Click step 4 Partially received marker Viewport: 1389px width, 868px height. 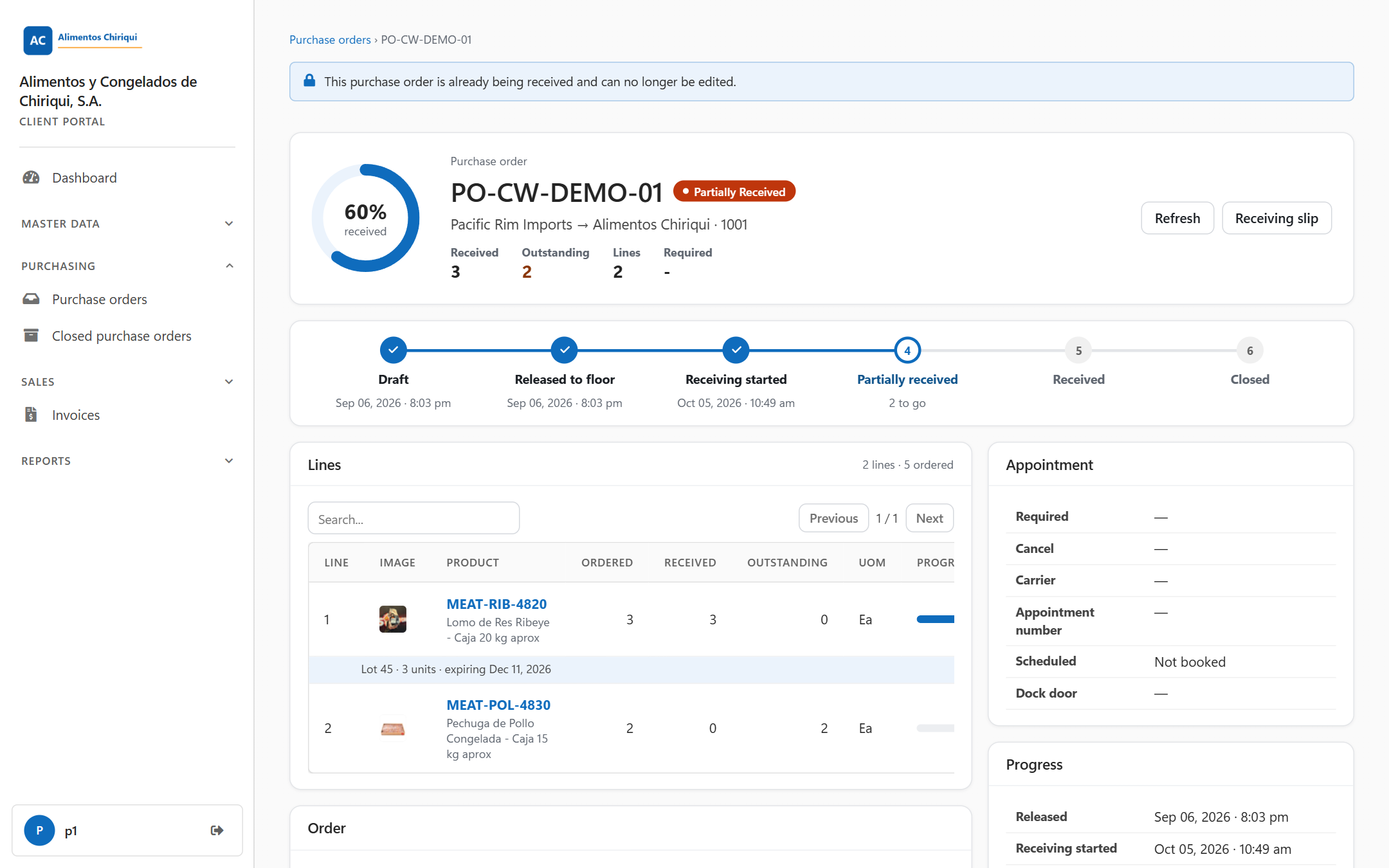907,350
